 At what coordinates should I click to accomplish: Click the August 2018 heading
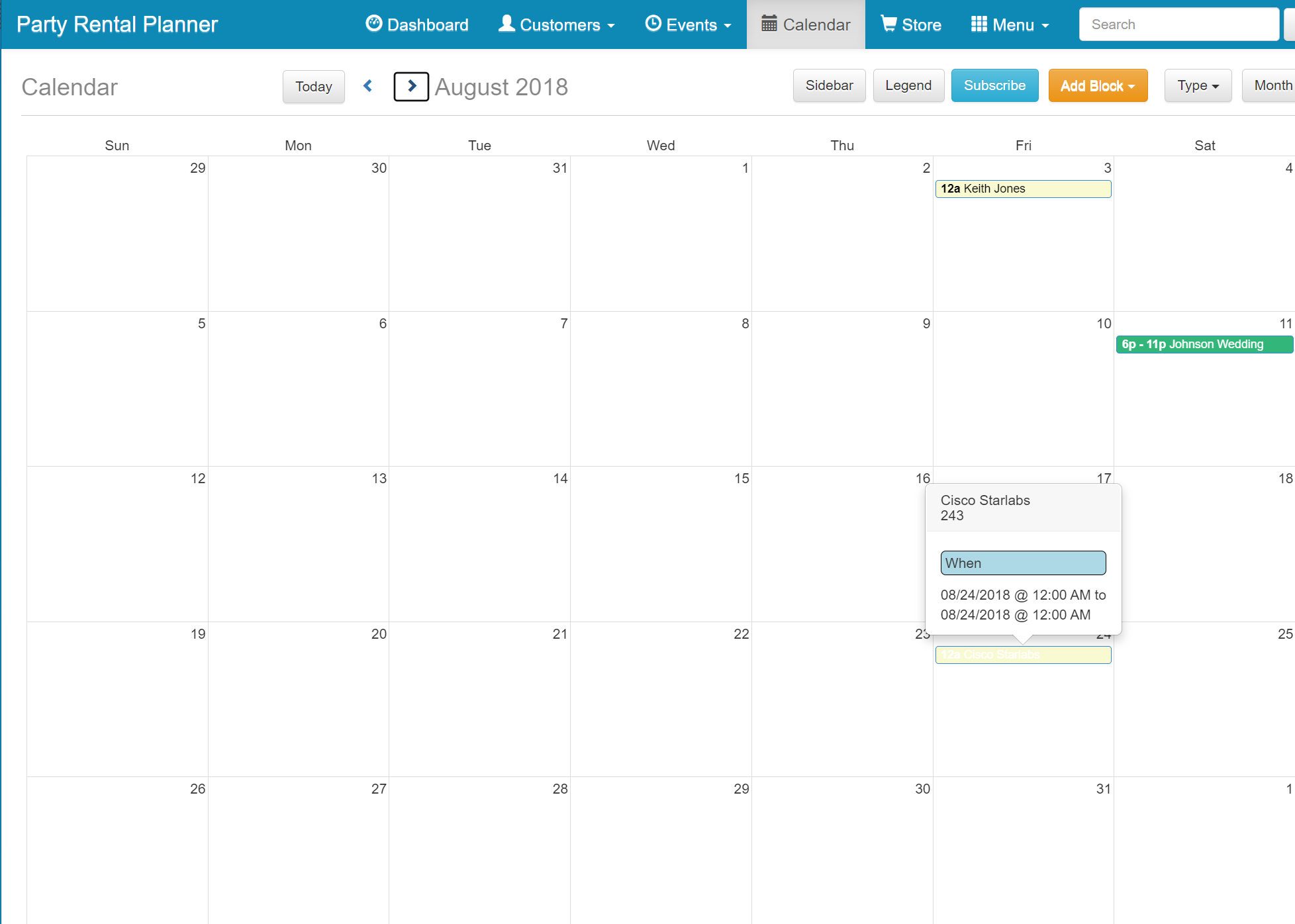pyautogui.click(x=501, y=87)
